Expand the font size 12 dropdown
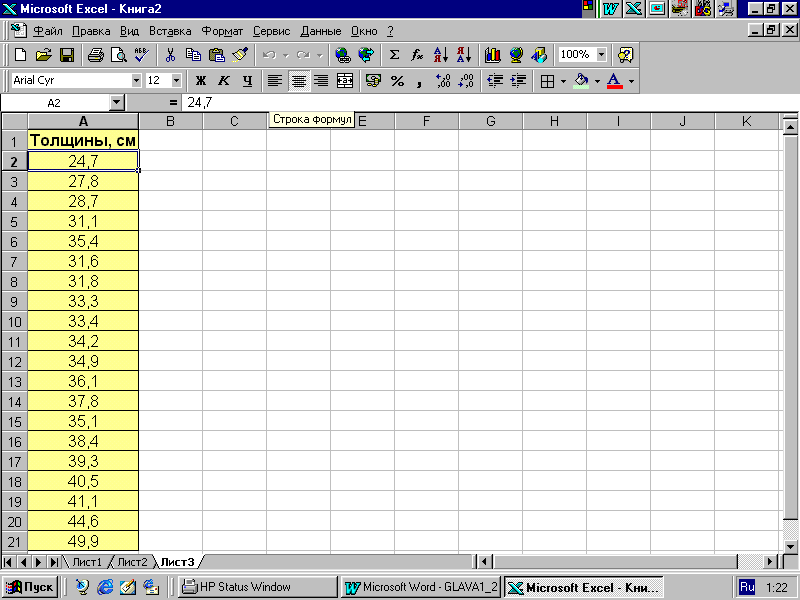The width and height of the screenshot is (800, 600). [177, 81]
